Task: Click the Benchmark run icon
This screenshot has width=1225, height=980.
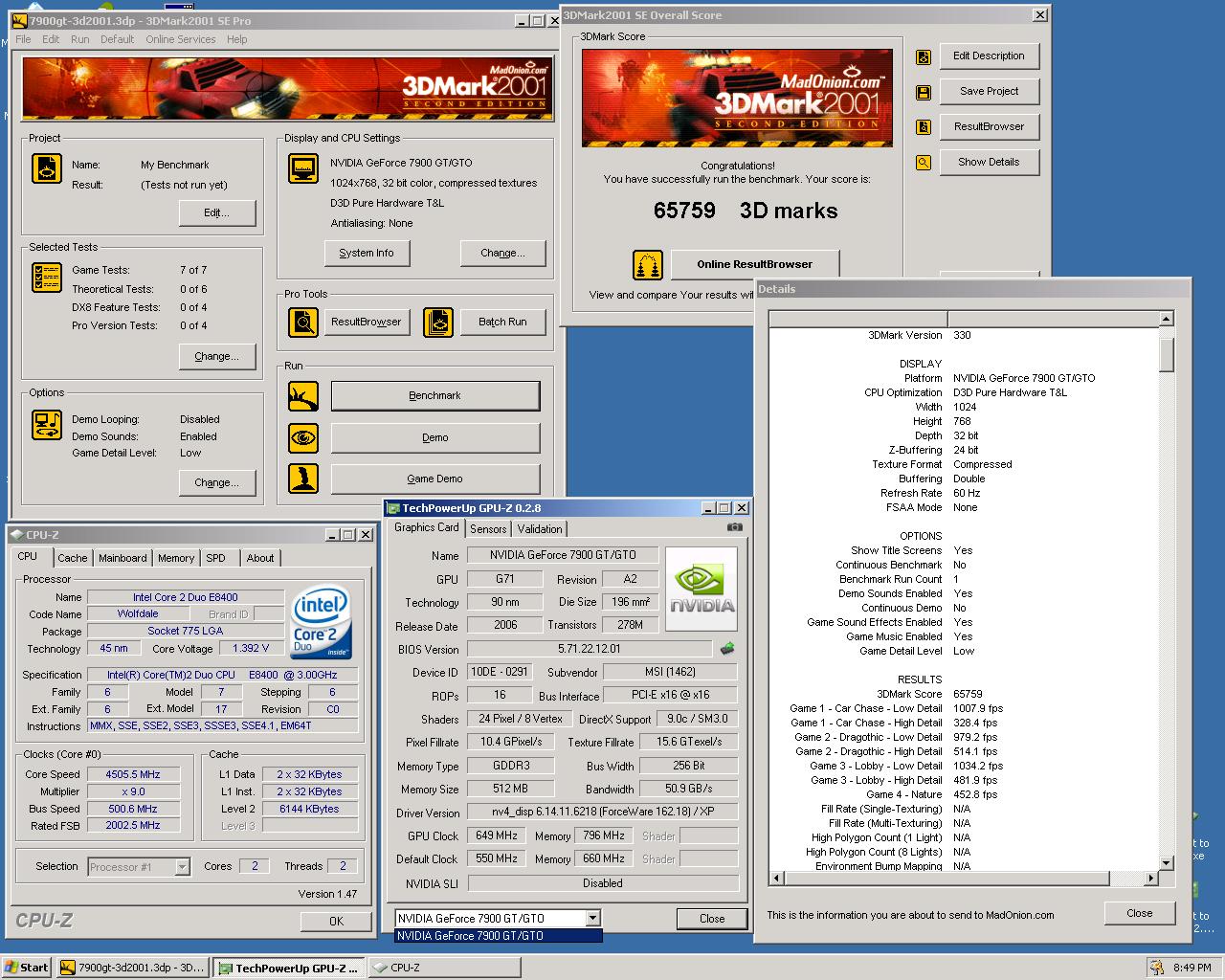Action: click(303, 395)
